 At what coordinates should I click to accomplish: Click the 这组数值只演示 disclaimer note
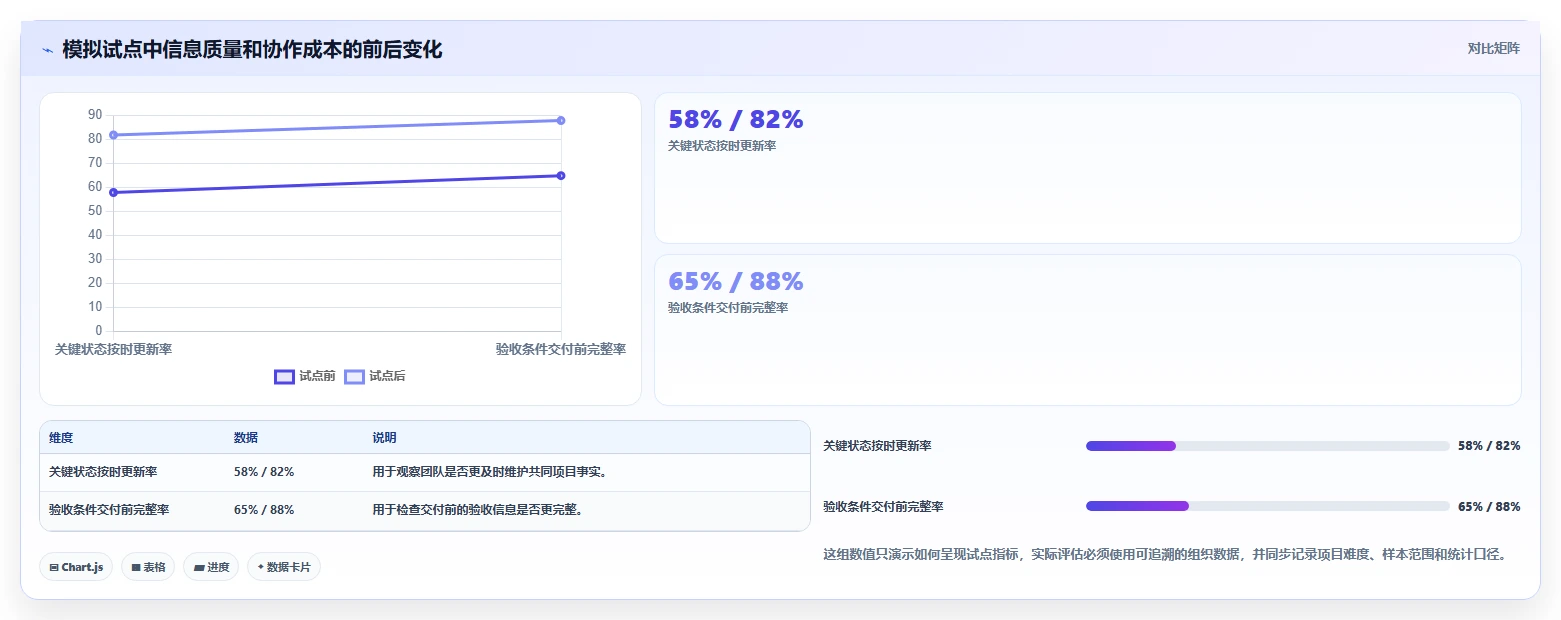click(1165, 554)
